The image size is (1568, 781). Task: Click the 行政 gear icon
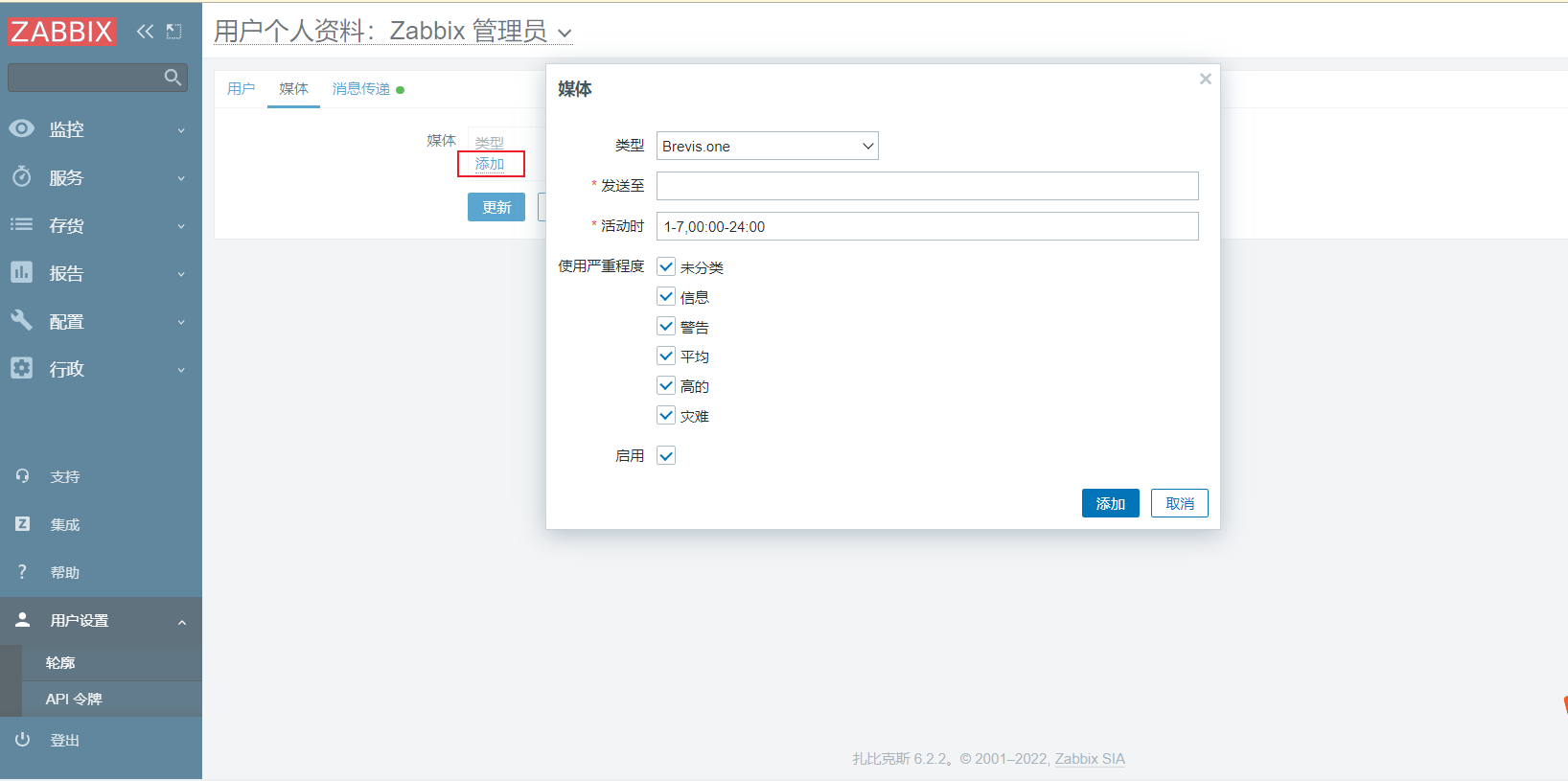21,368
